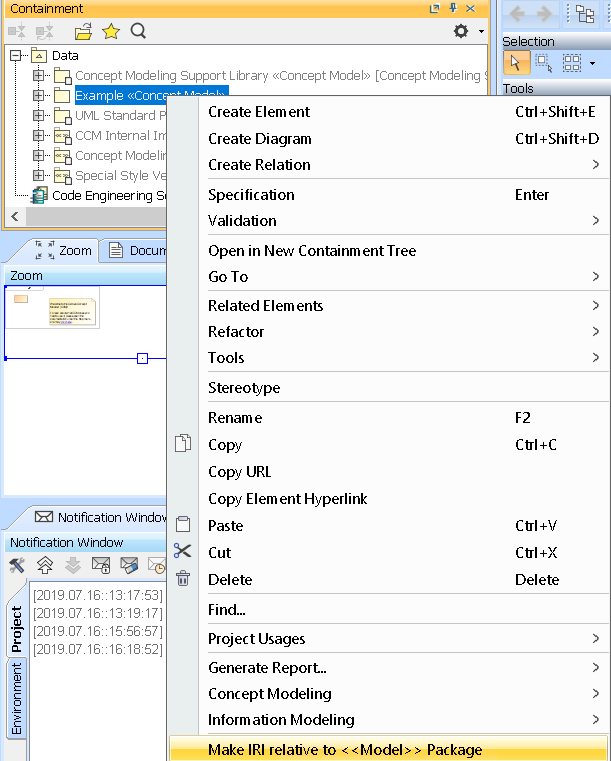Click the down double-arrow icon in Notification toolbar
Image resolution: width=611 pixels, height=761 pixels.
73,565
